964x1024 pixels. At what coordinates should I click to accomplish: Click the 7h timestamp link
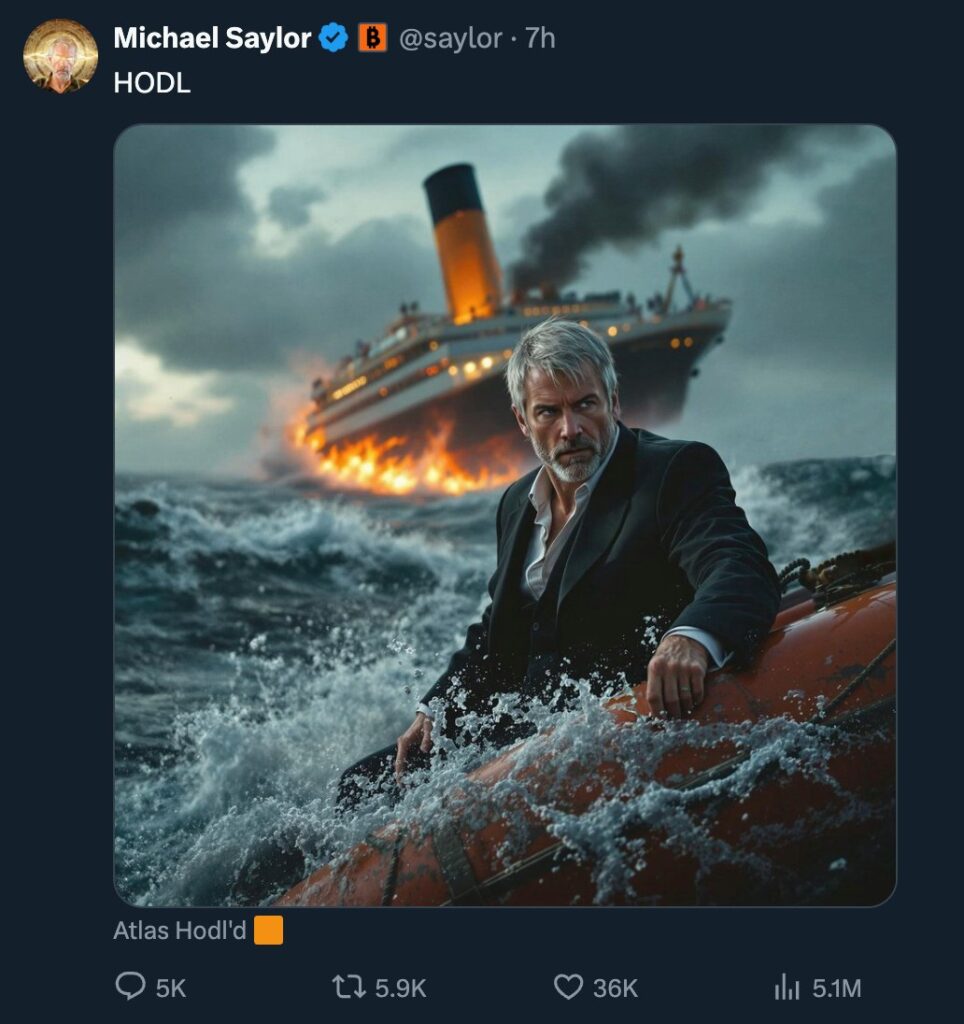tap(540, 39)
